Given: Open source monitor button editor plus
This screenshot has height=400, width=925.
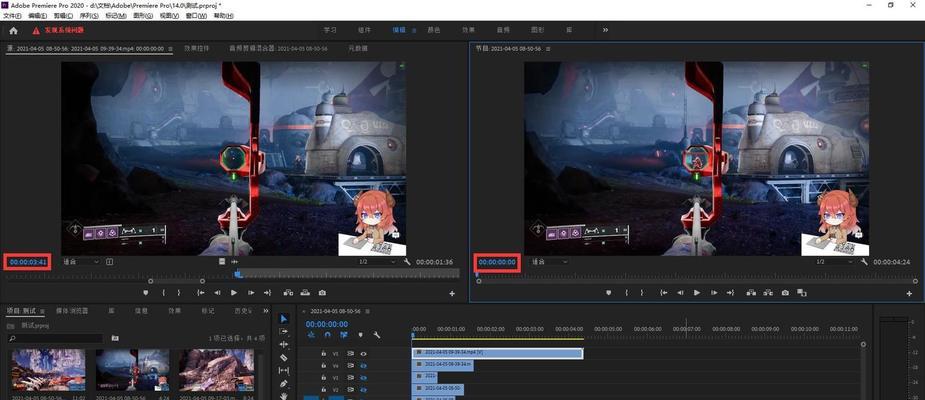Looking at the screenshot, I should point(452,293).
